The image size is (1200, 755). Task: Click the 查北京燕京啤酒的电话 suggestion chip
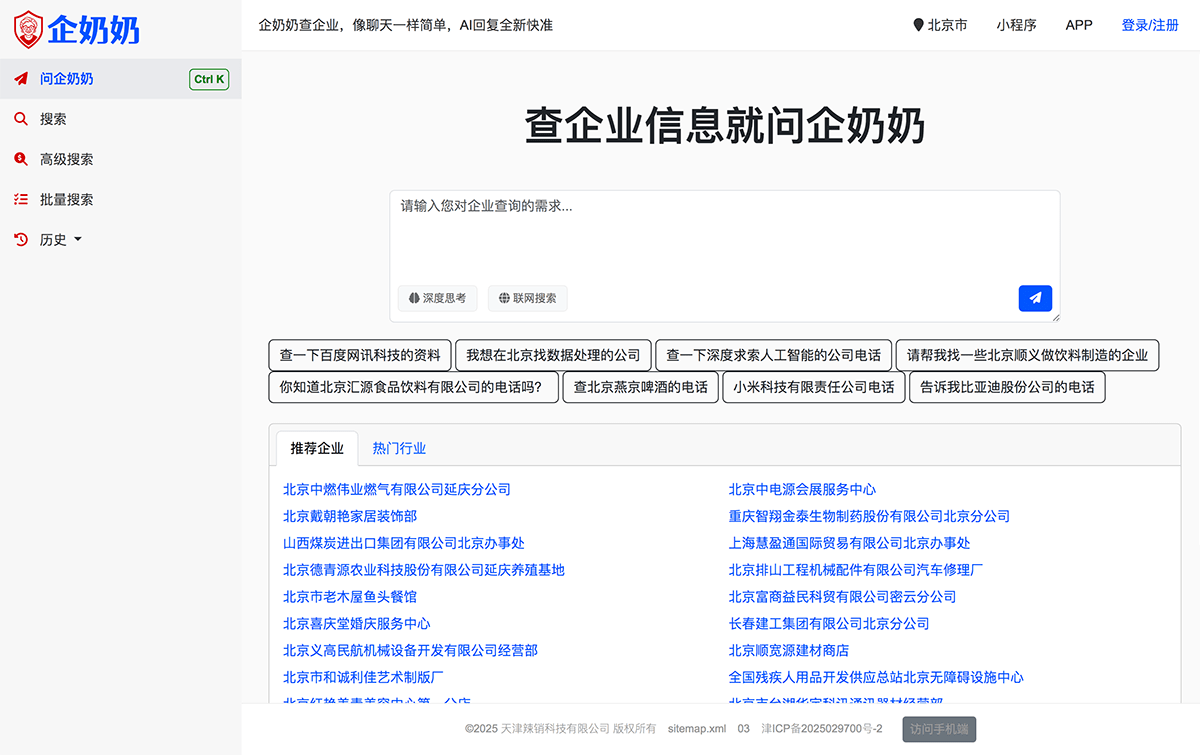coord(640,386)
